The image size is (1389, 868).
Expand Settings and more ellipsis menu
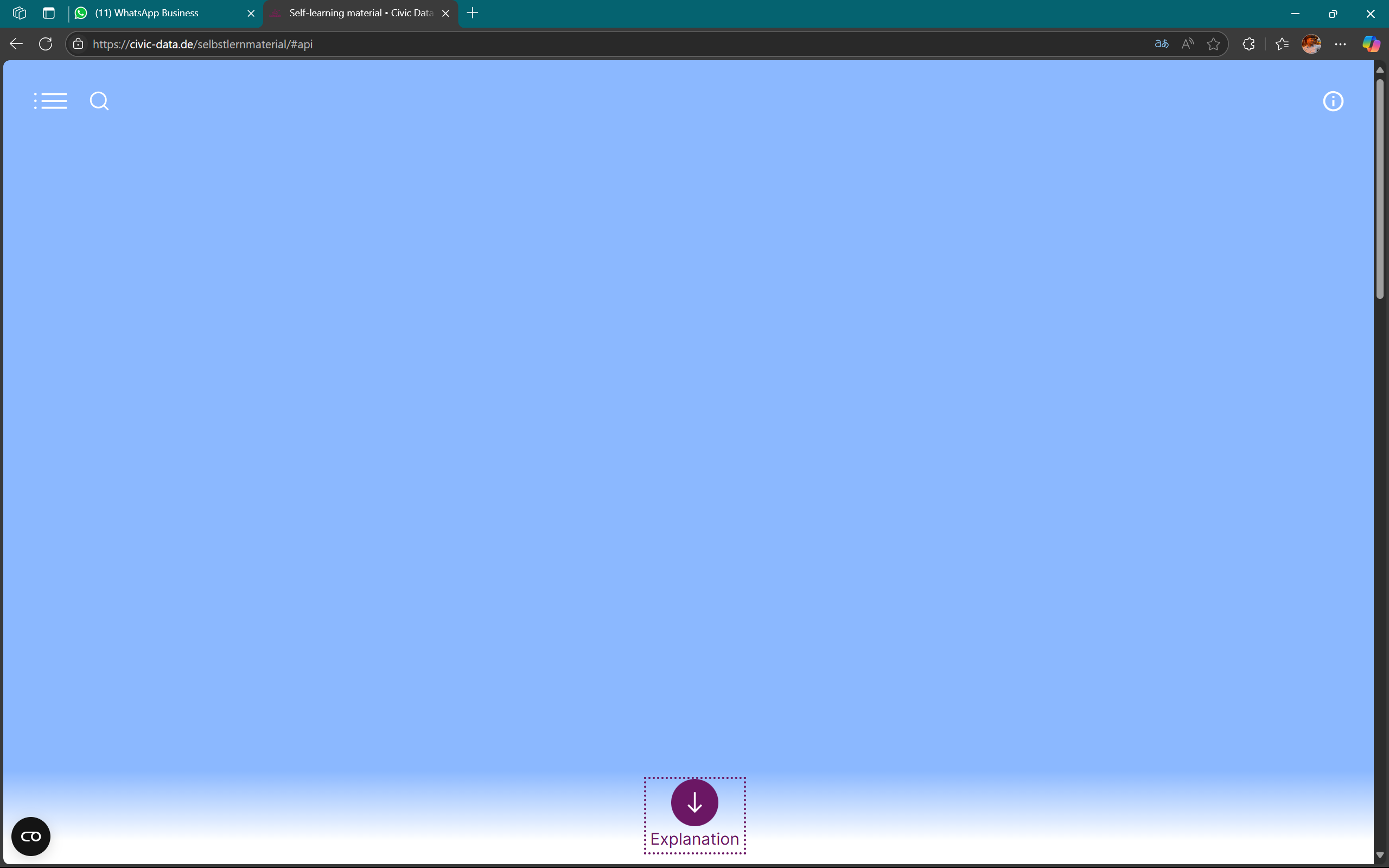1340,44
